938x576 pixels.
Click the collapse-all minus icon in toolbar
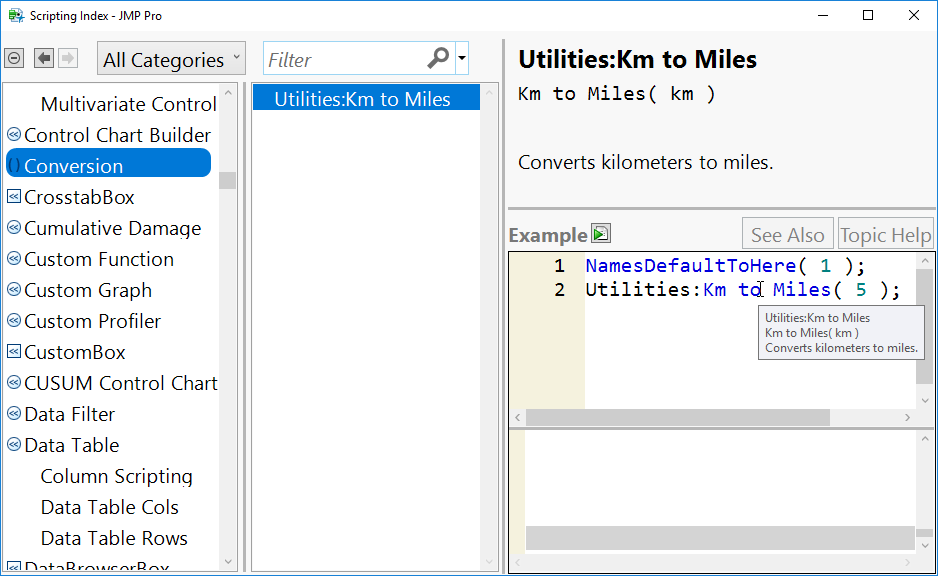tap(14, 59)
